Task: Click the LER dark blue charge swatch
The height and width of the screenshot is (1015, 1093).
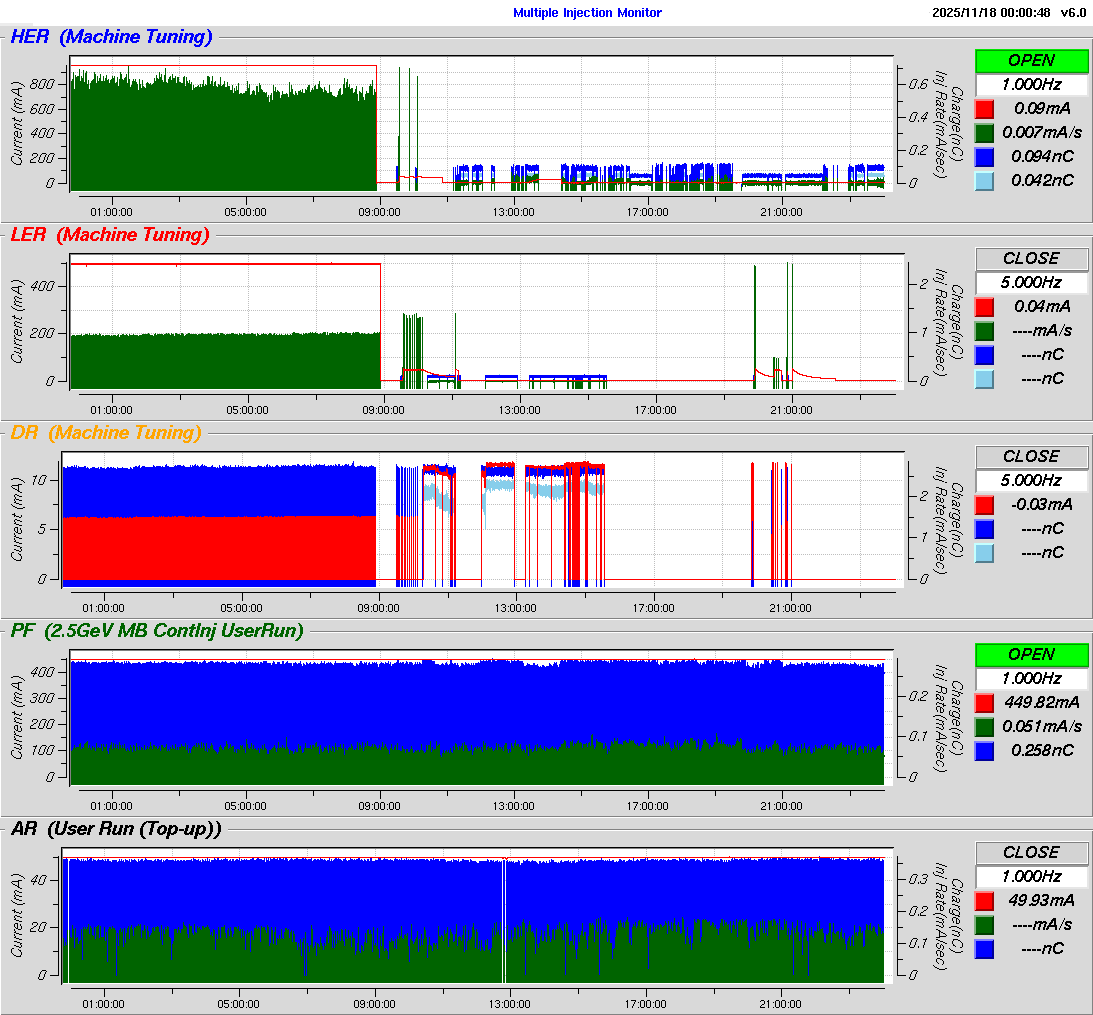Action: tap(984, 355)
